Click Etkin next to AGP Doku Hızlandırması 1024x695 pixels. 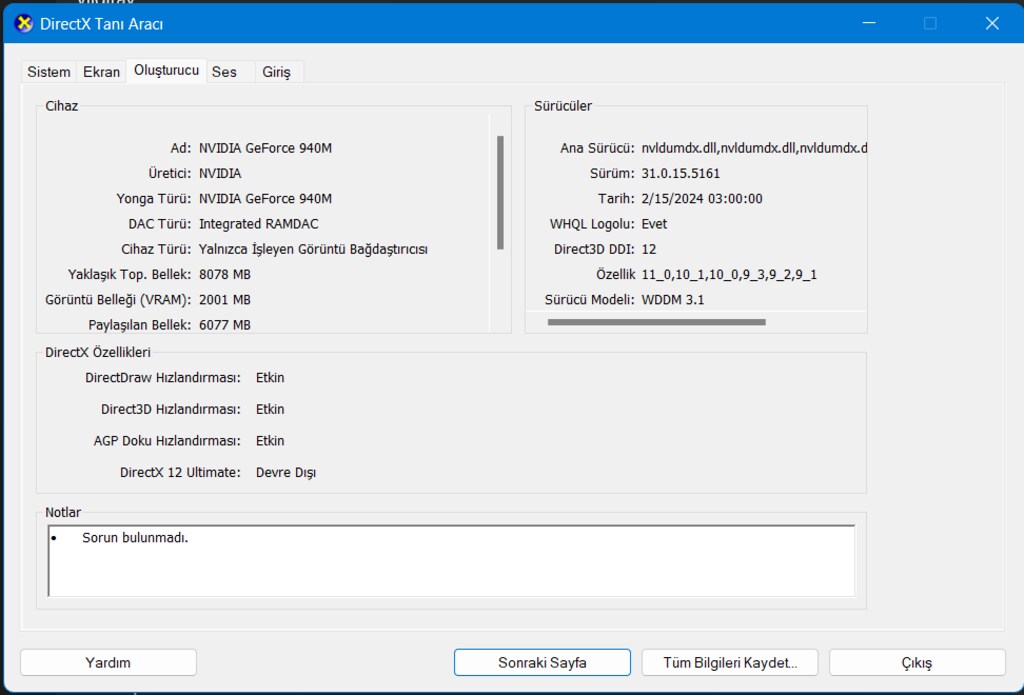click(x=270, y=441)
